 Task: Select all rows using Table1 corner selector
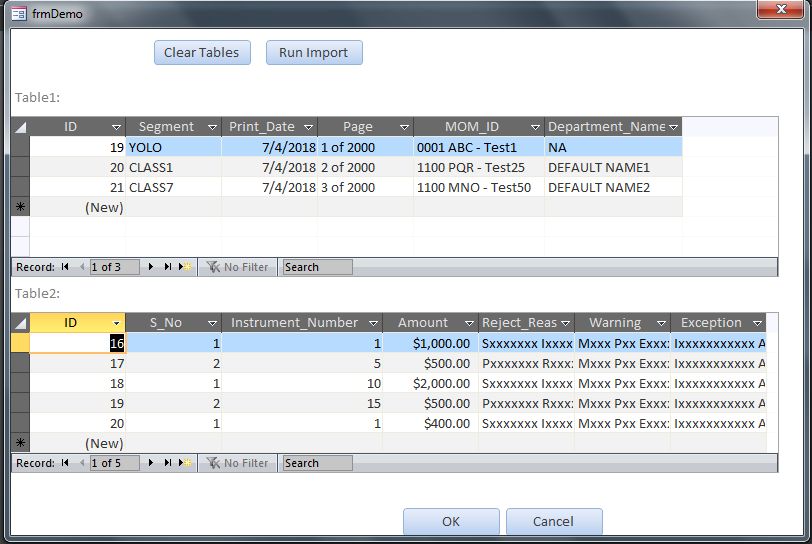tap(20, 127)
